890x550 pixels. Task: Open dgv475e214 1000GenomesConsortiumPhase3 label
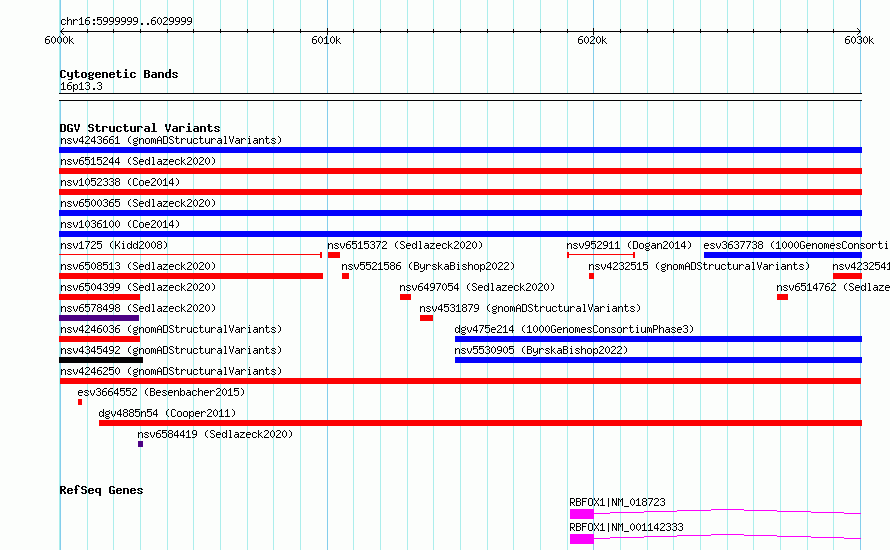[x=574, y=329]
